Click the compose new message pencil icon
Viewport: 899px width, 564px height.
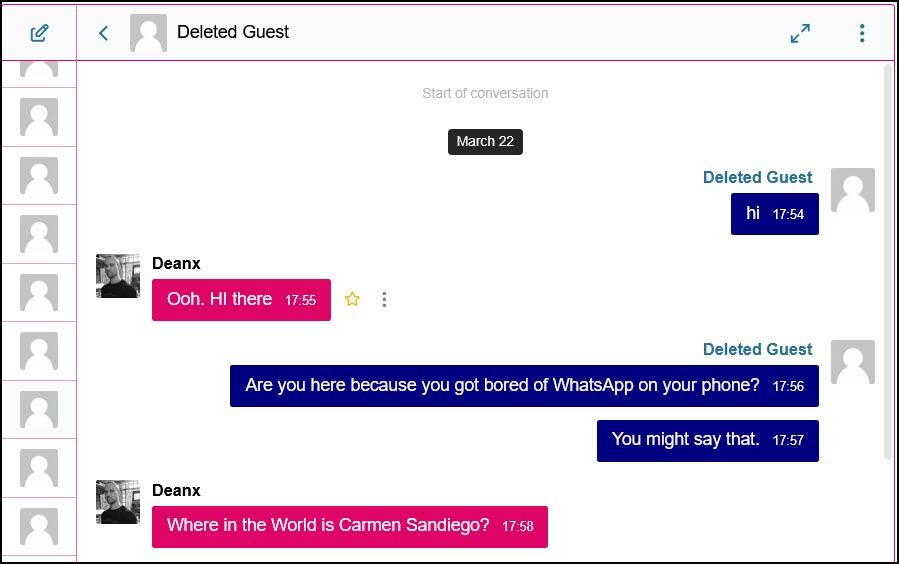[39, 33]
